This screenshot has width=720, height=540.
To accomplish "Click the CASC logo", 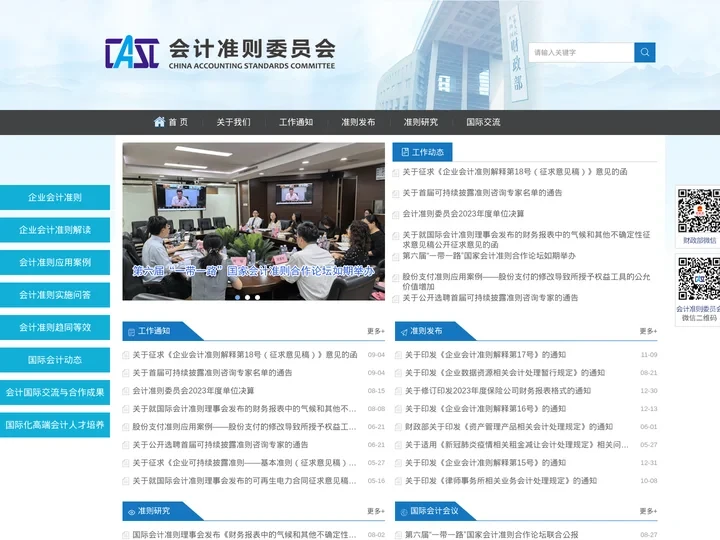I will click(x=132, y=52).
